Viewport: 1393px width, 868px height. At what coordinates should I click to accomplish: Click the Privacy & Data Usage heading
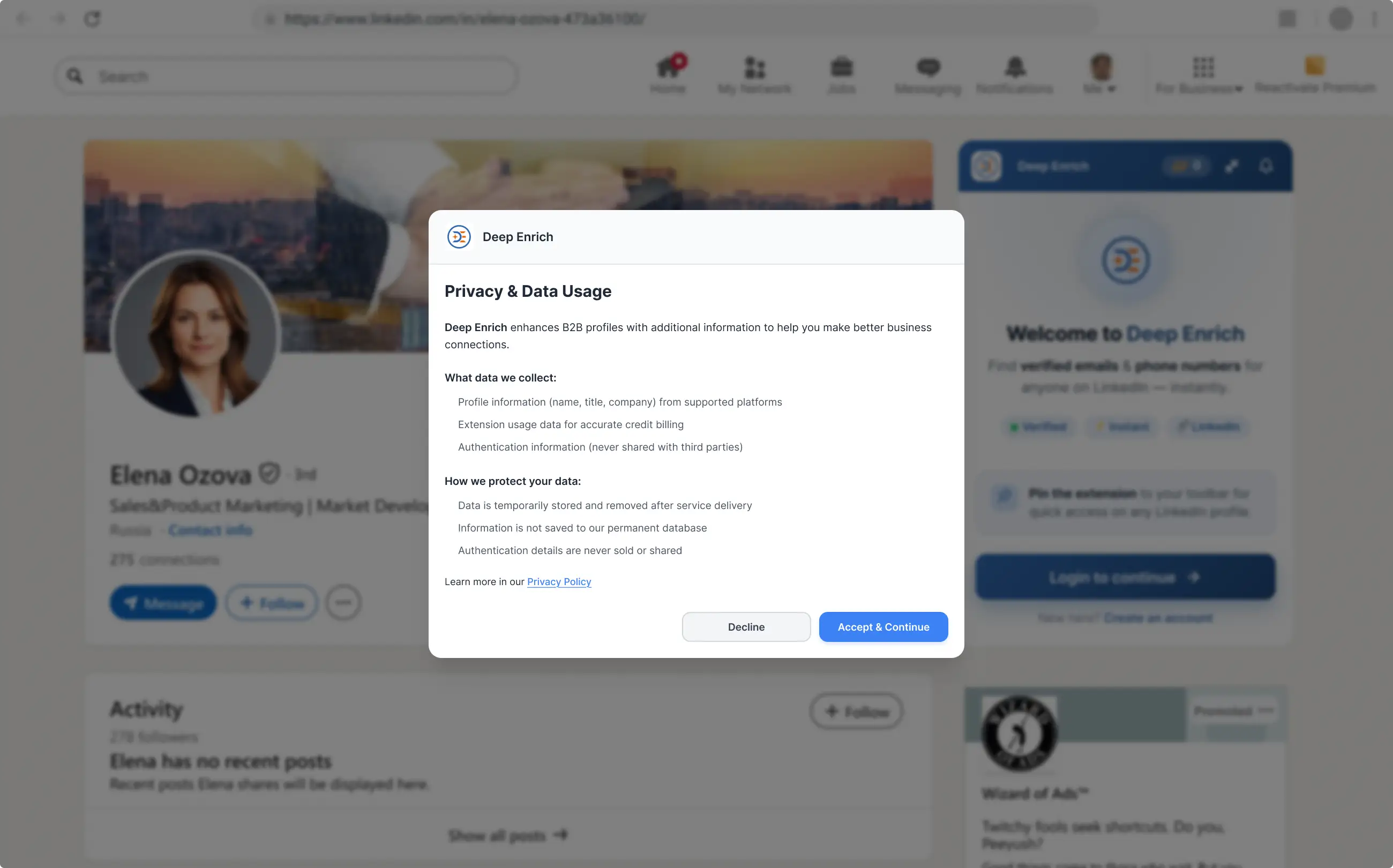[528, 291]
